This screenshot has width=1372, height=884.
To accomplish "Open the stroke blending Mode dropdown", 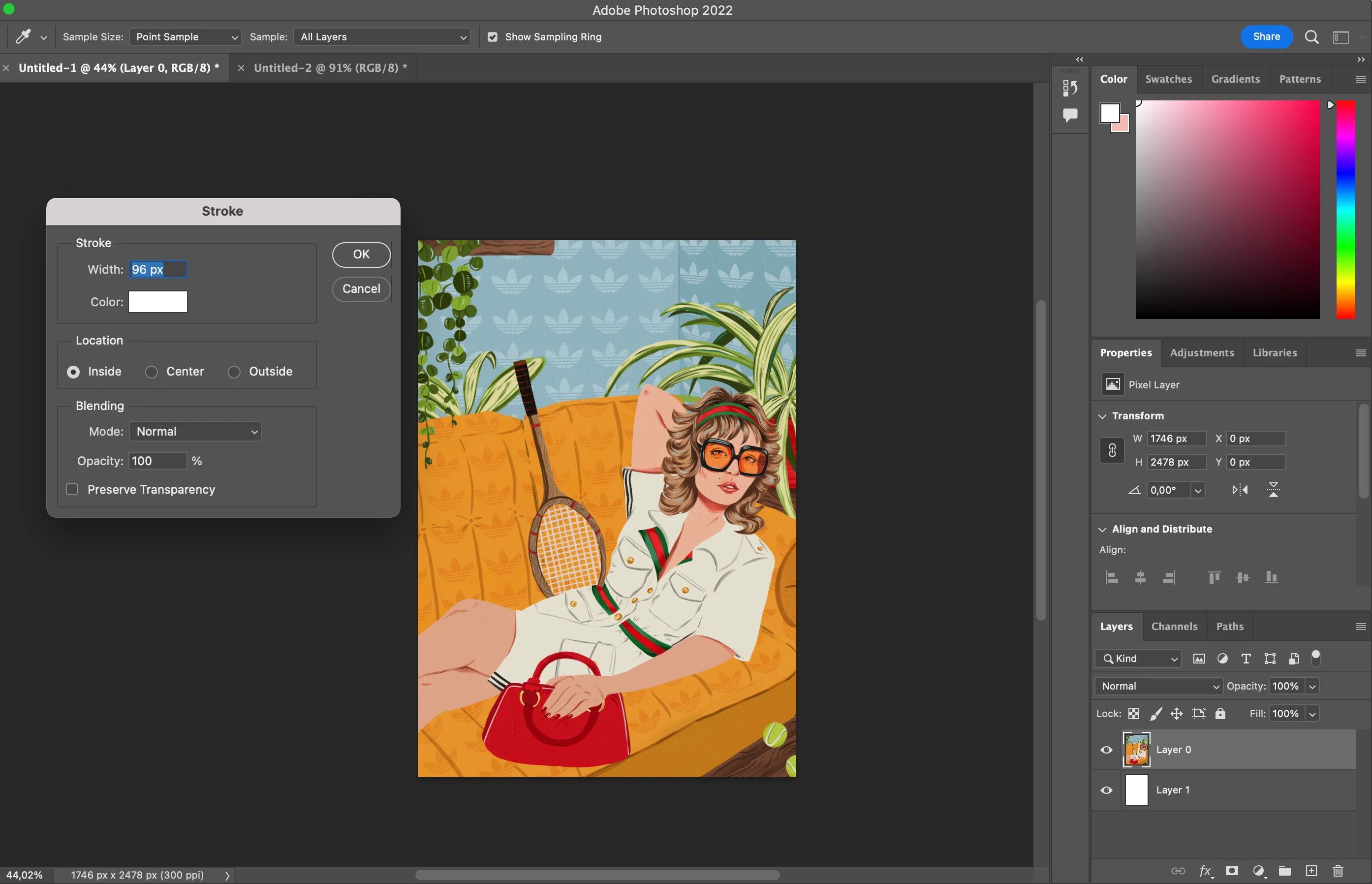I will coord(196,432).
